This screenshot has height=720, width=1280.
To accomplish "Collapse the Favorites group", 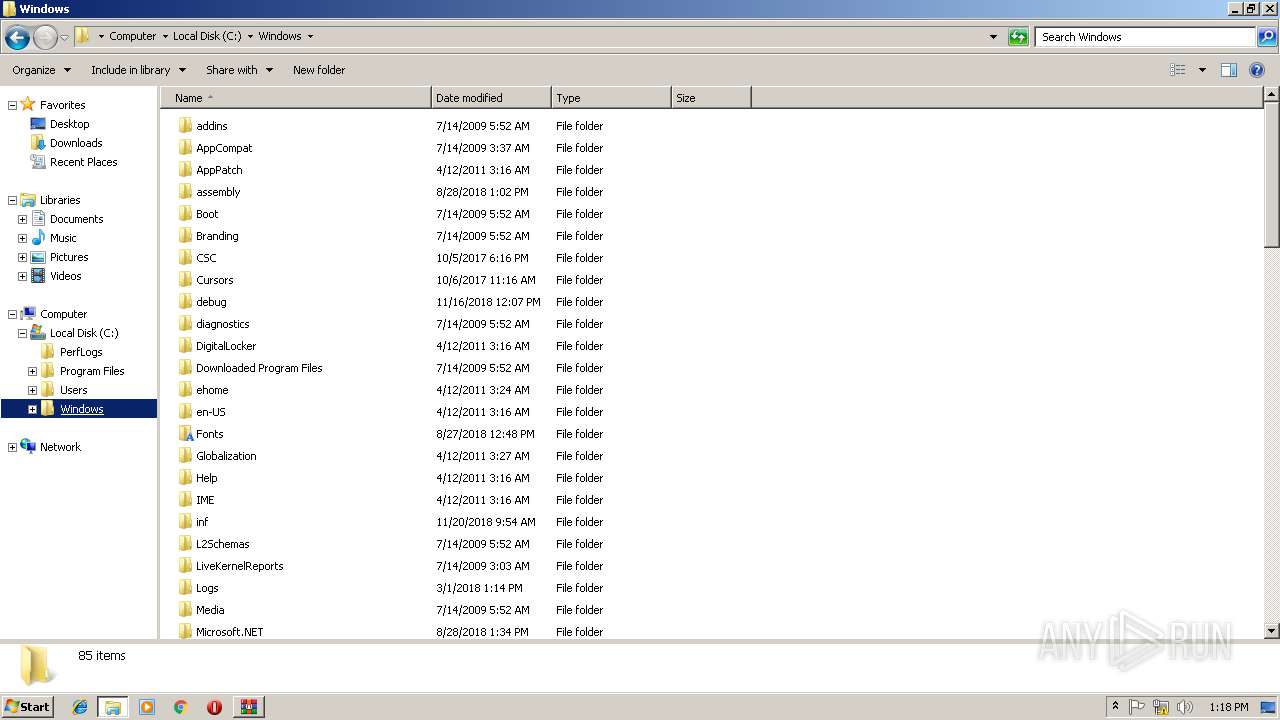I will [12, 105].
